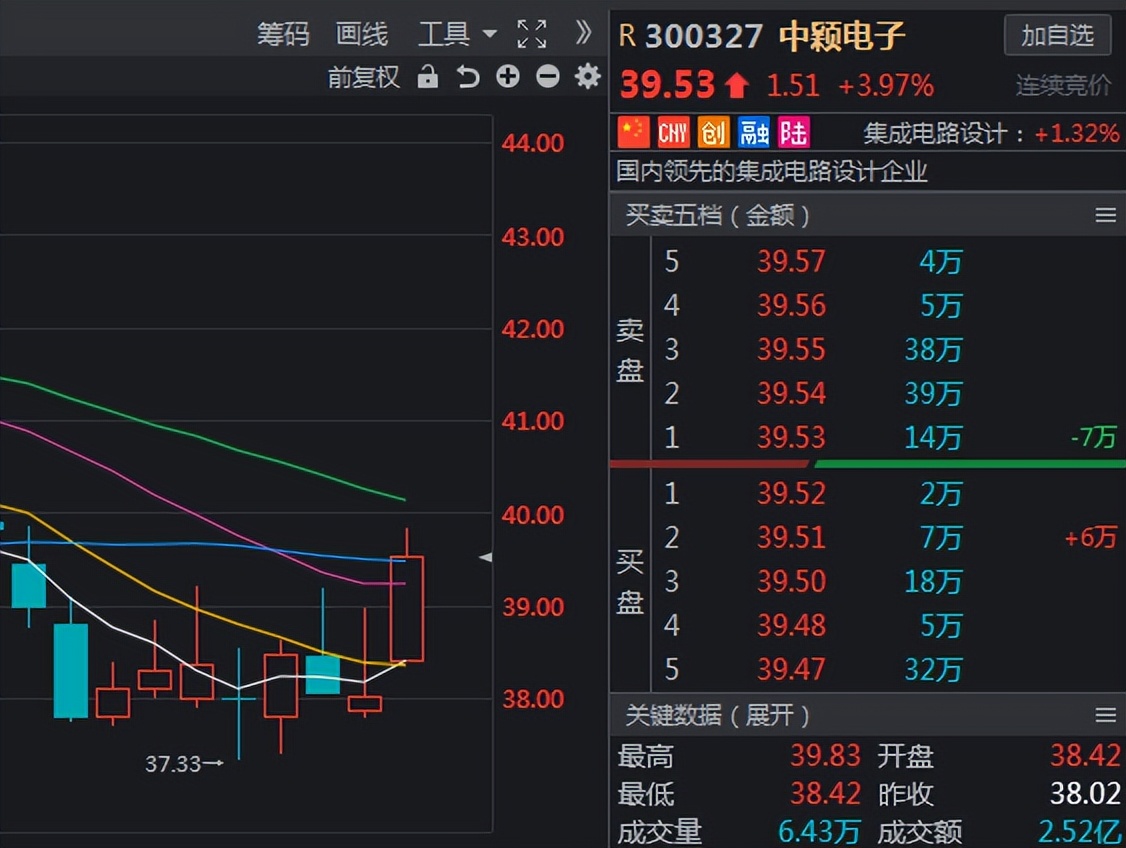Select the 筹码 chip distribution tab
Image resolution: width=1126 pixels, height=848 pixels.
(x=283, y=33)
